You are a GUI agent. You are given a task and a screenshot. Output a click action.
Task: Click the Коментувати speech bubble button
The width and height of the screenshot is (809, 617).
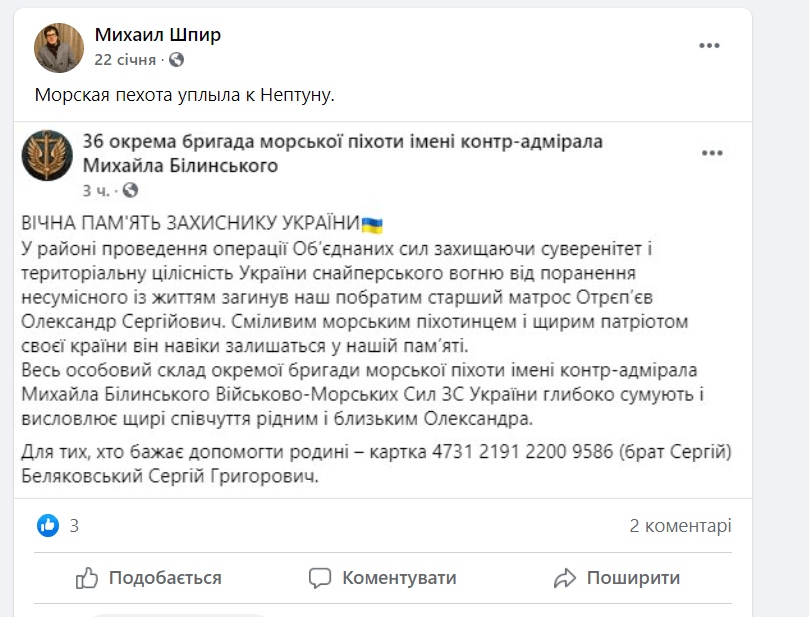point(382,578)
